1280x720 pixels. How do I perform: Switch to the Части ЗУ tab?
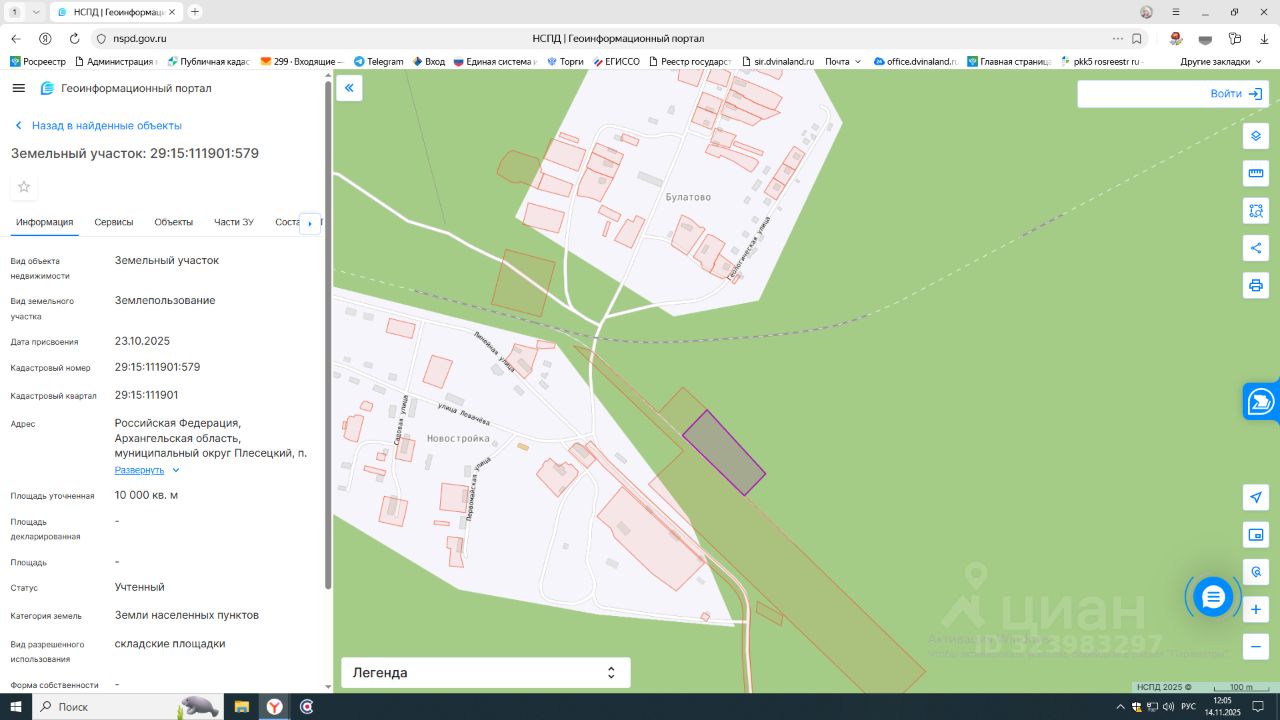pos(234,222)
